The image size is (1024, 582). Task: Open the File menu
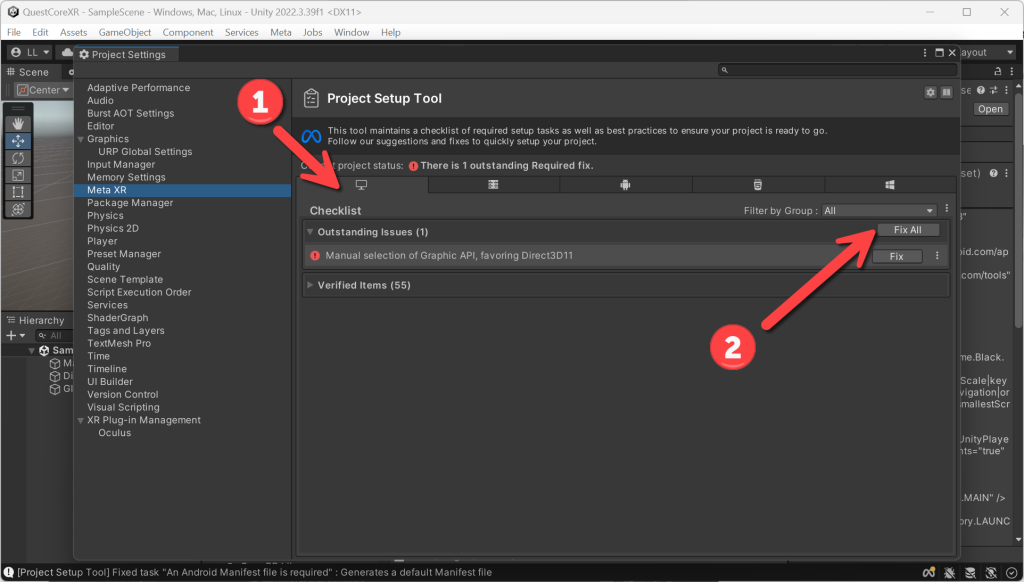14,32
